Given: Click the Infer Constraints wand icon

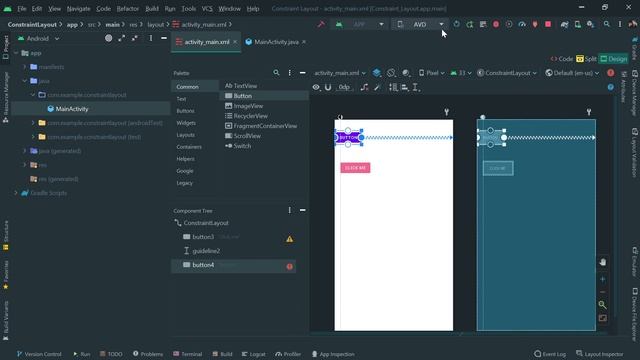Looking at the screenshot, I should (378, 87).
